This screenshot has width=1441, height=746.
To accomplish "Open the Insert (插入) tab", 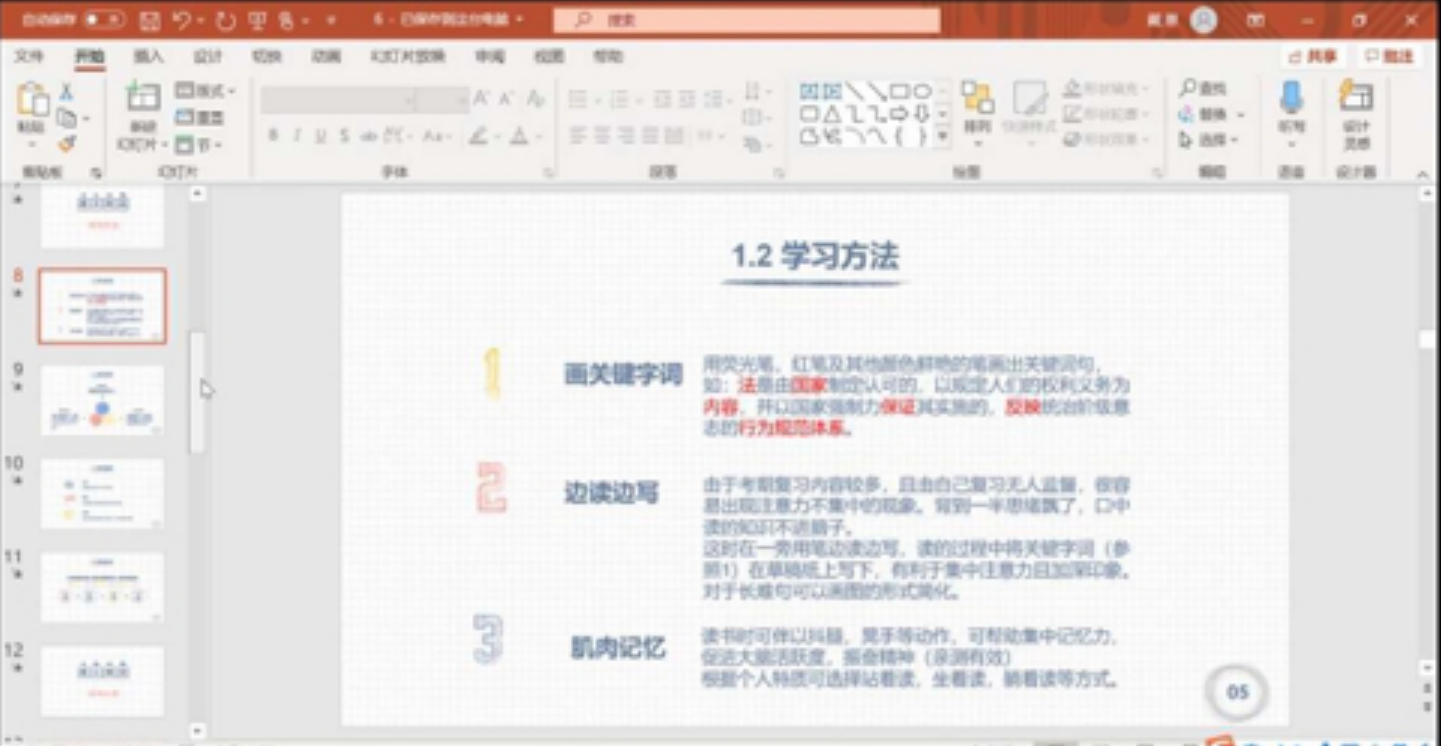I will pos(148,57).
